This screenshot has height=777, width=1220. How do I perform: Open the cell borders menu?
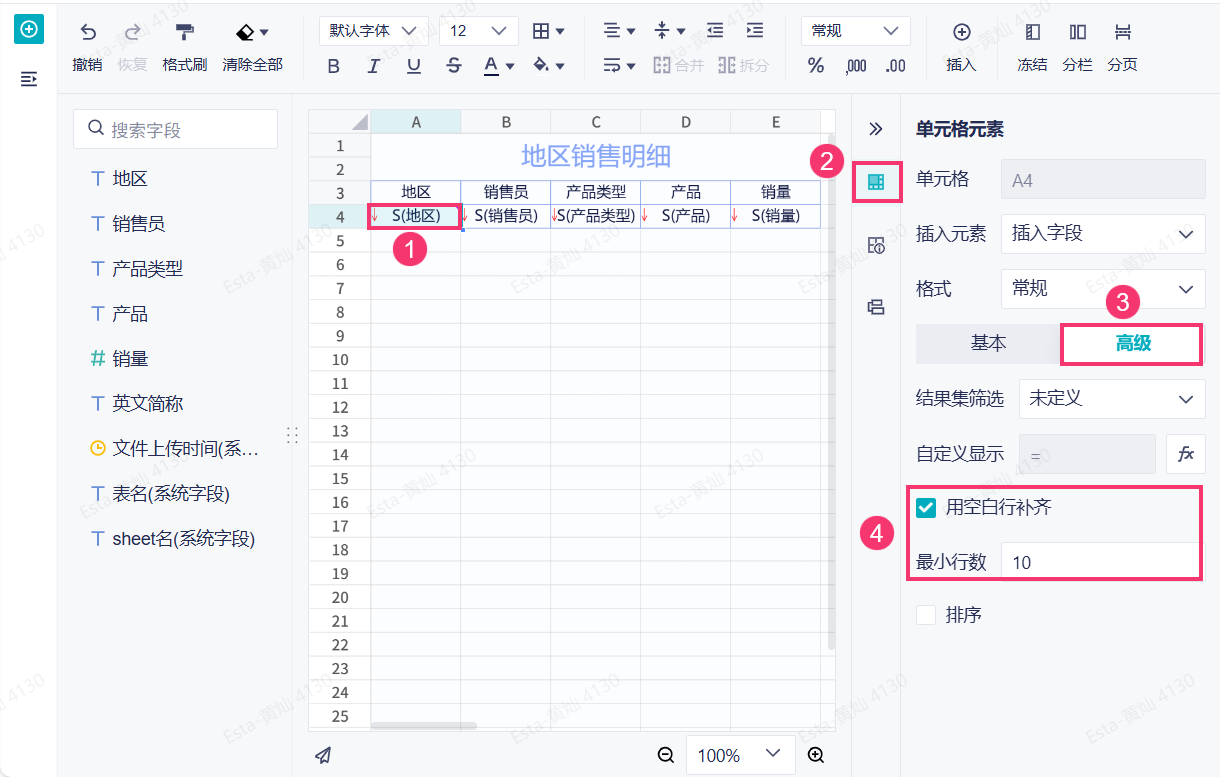click(549, 31)
